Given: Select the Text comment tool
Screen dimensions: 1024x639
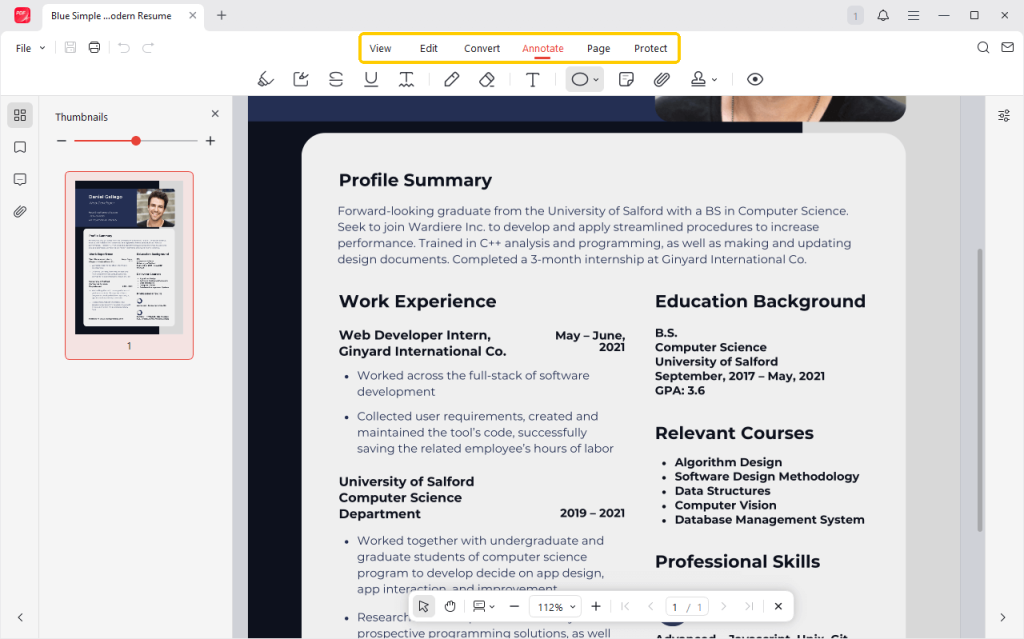Looking at the screenshot, I should tap(533, 79).
